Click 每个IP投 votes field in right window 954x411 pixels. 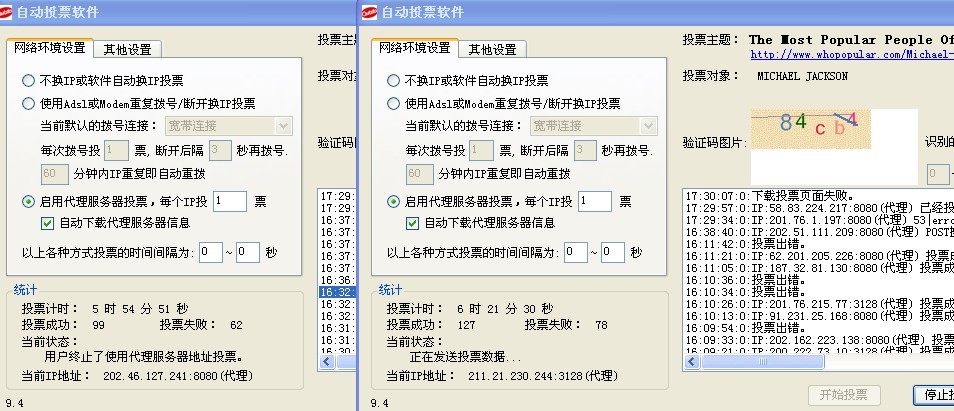point(595,201)
